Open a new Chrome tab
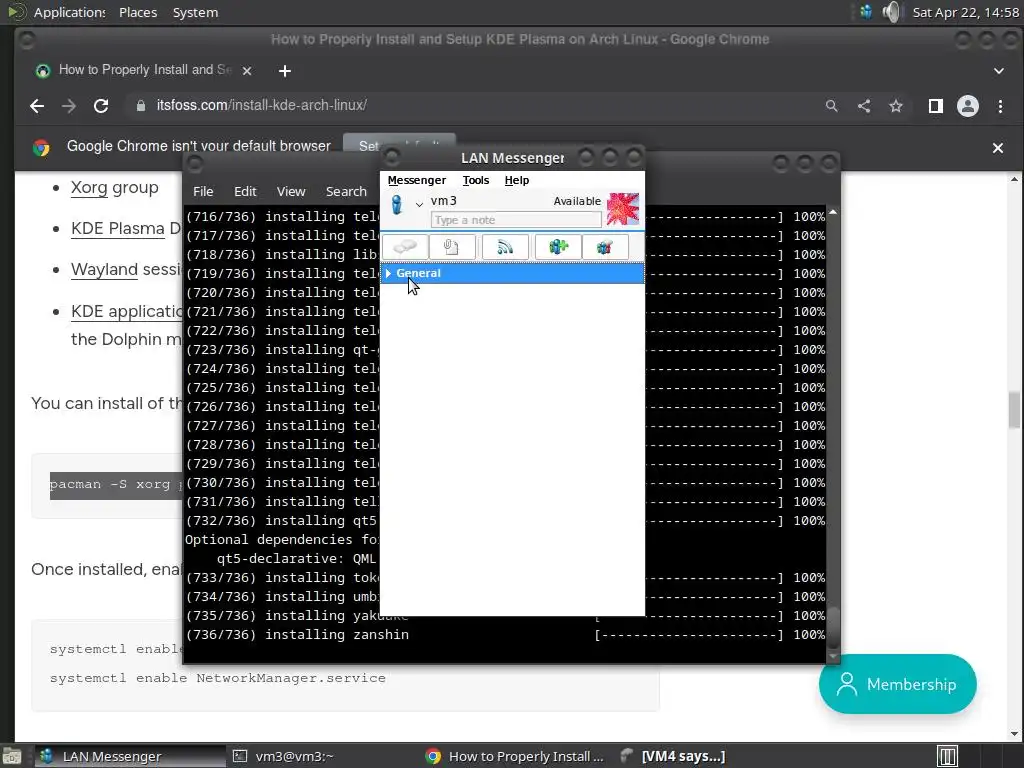 pos(285,71)
